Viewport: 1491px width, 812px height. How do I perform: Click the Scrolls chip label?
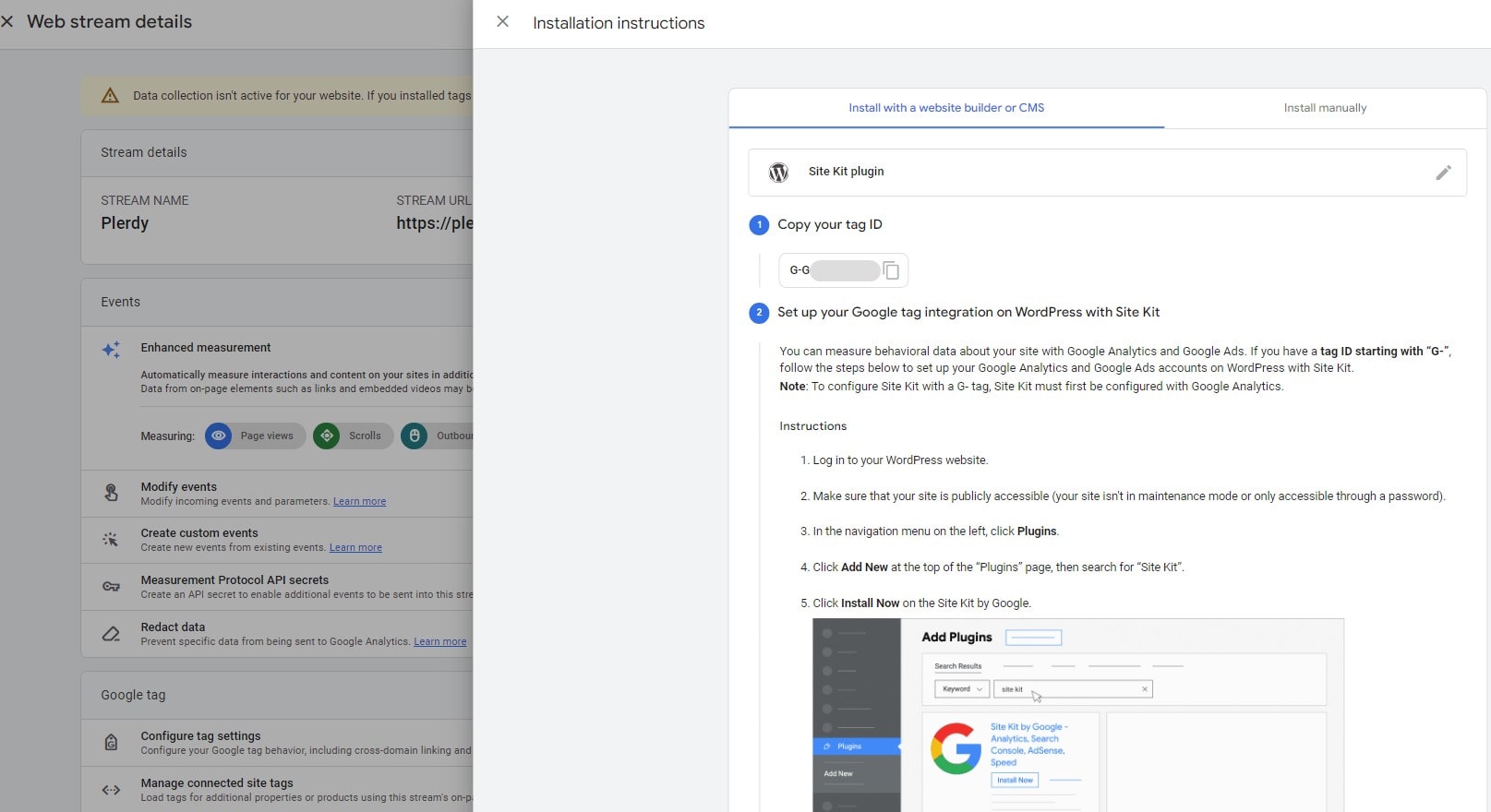pos(365,436)
